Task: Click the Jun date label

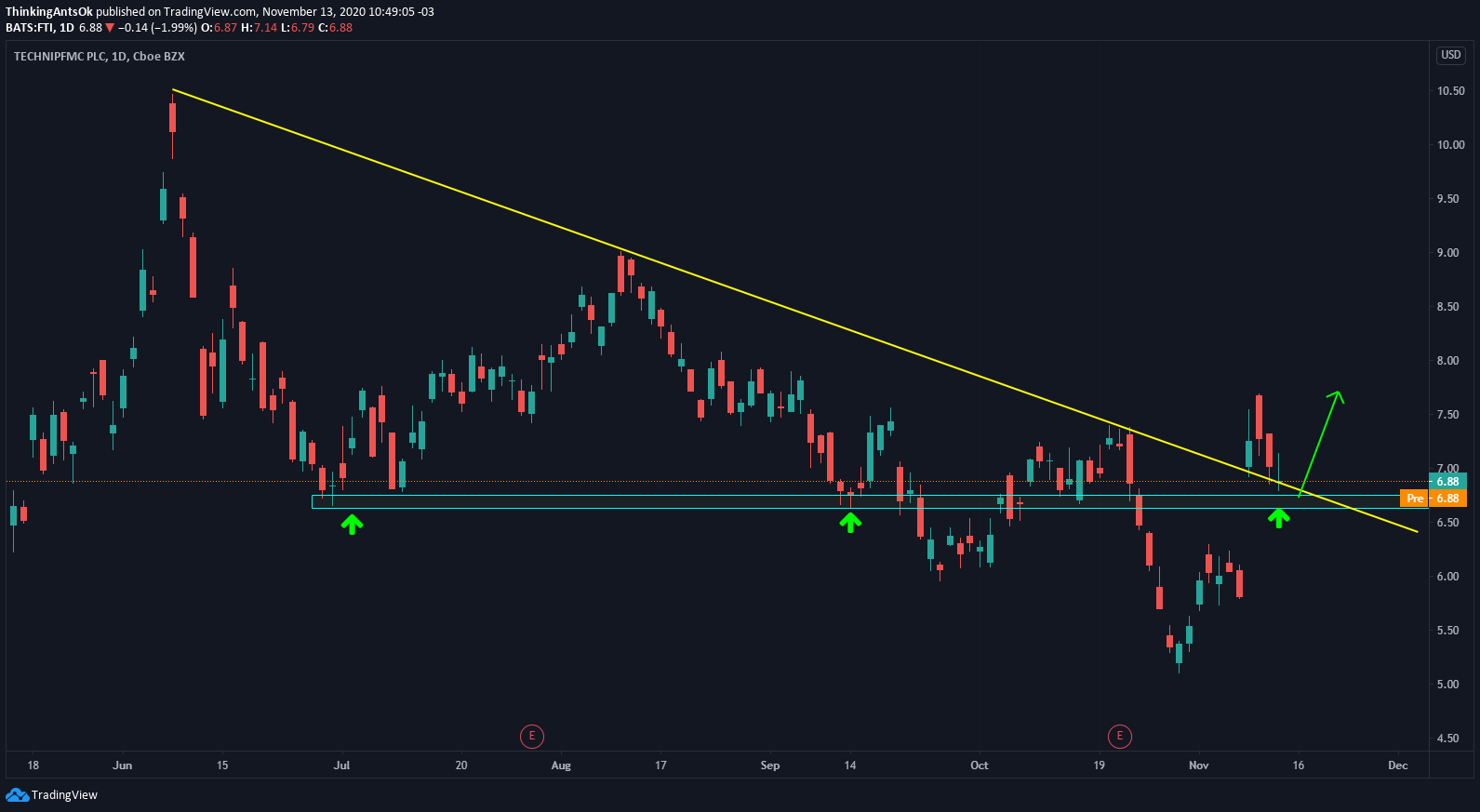Action: click(x=123, y=765)
